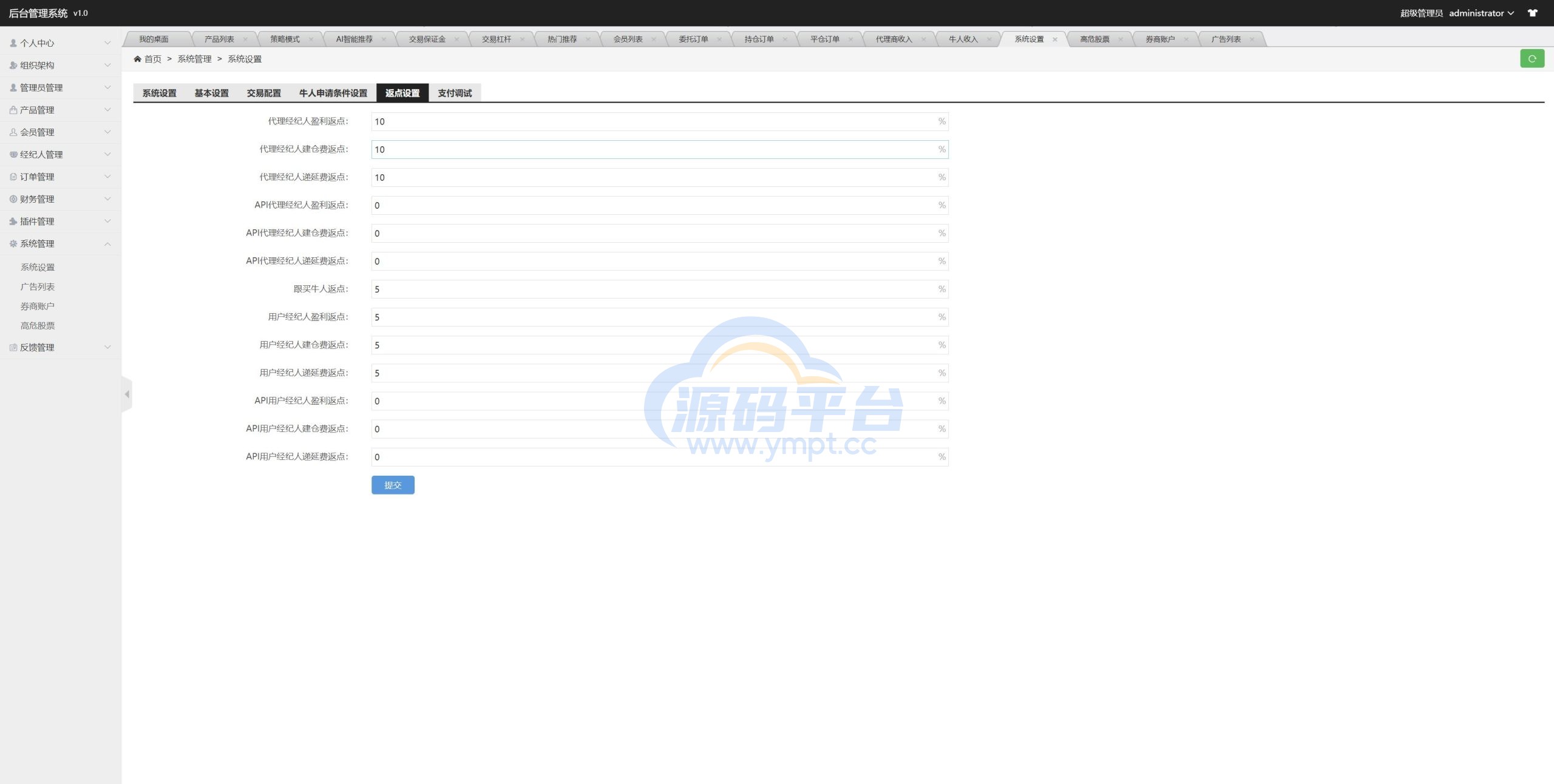The image size is (1554, 784).
Task: Focus 用户经纪人递延费返点 input field
Action: click(660, 373)
